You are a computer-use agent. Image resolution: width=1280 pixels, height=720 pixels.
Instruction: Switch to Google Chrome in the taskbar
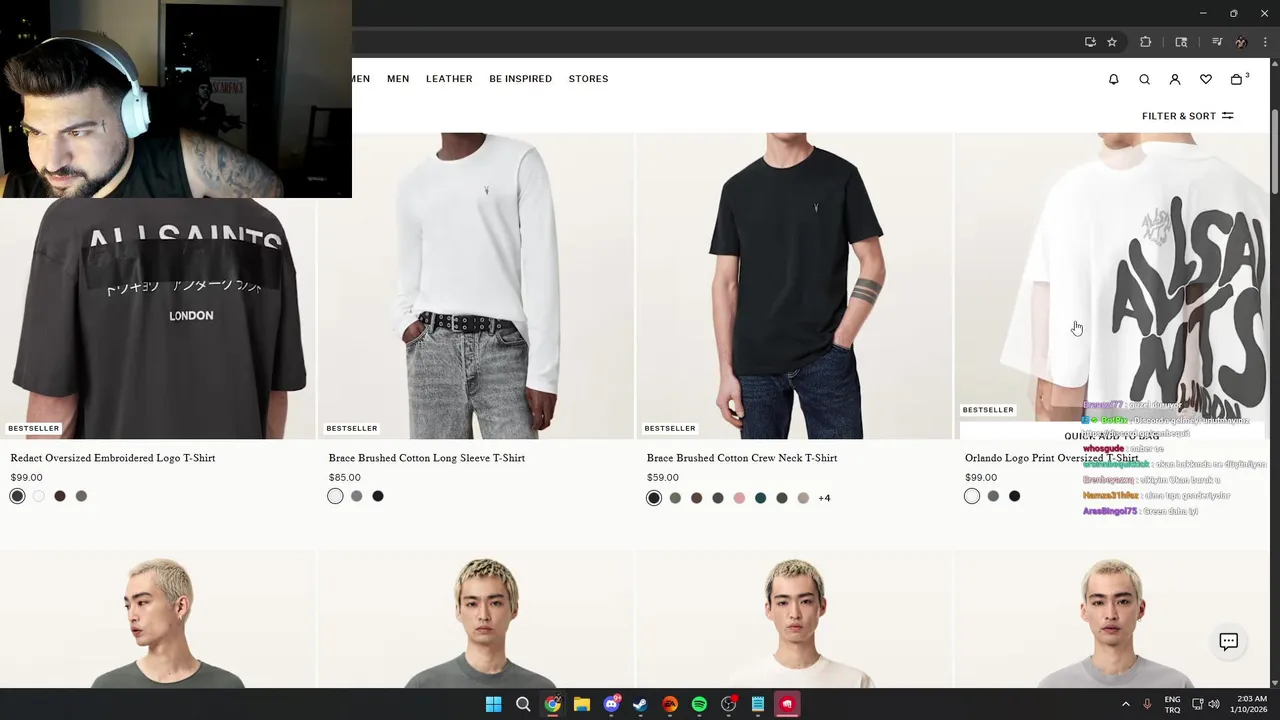tap(552, 704)
